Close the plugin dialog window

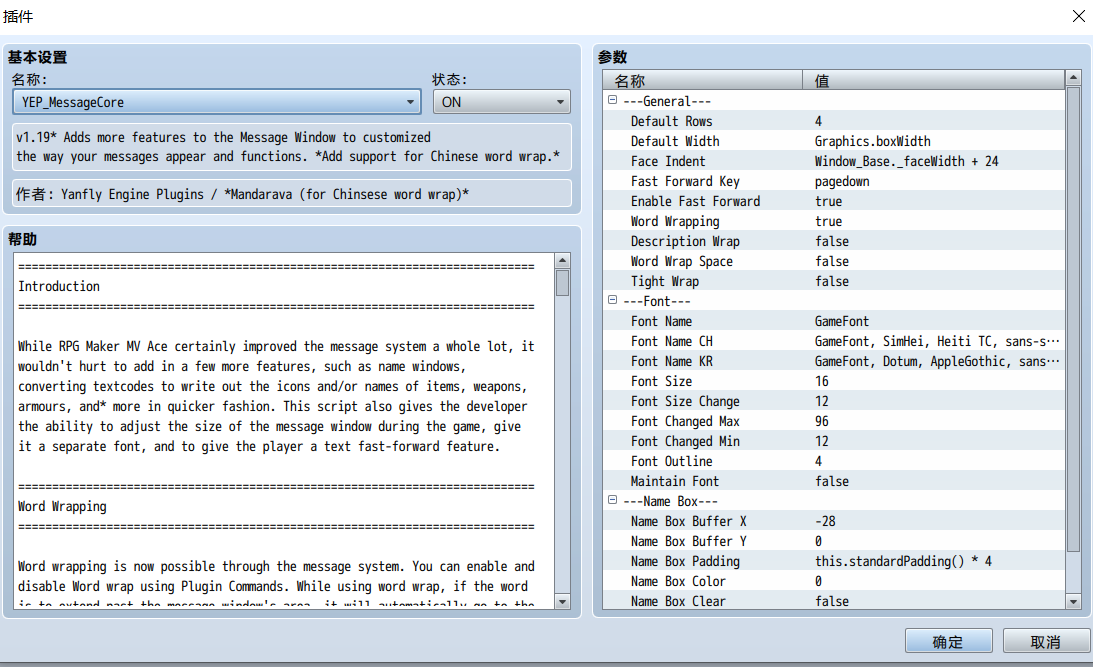[x=1078, y=16]
